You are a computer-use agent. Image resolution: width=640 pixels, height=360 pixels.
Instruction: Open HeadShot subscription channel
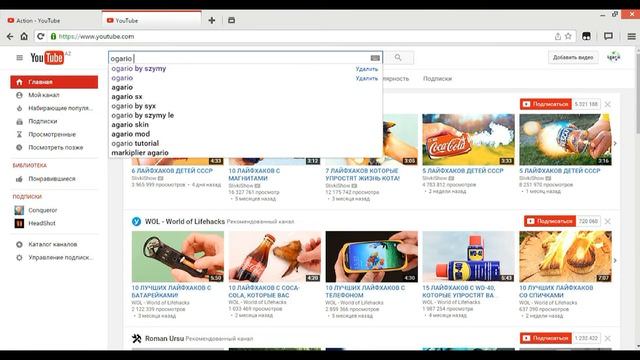pos(42,223)
